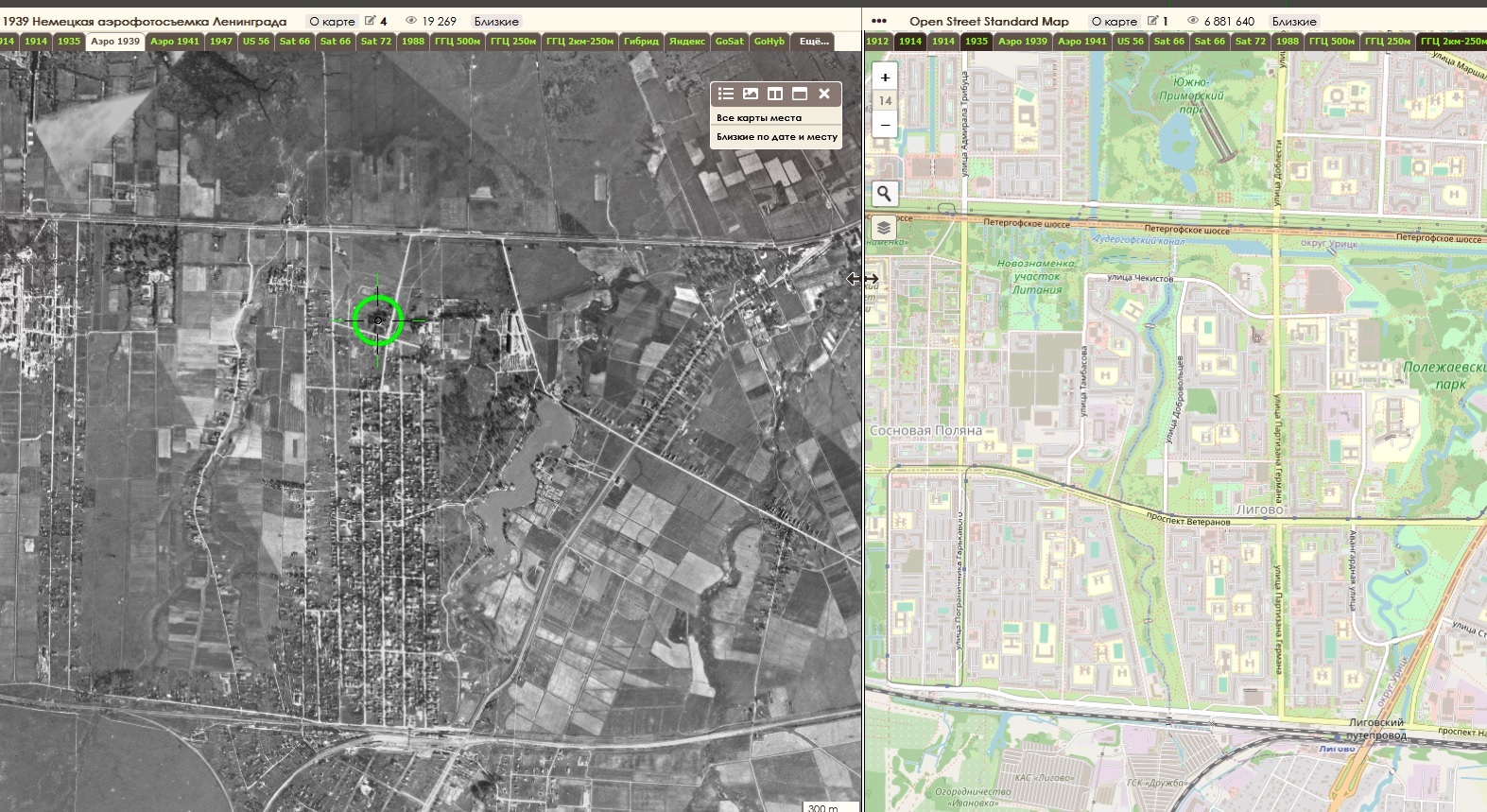Switch left panel to the 1935 tab
Viewport: 1487px width, 812px height.
[69, 42]
